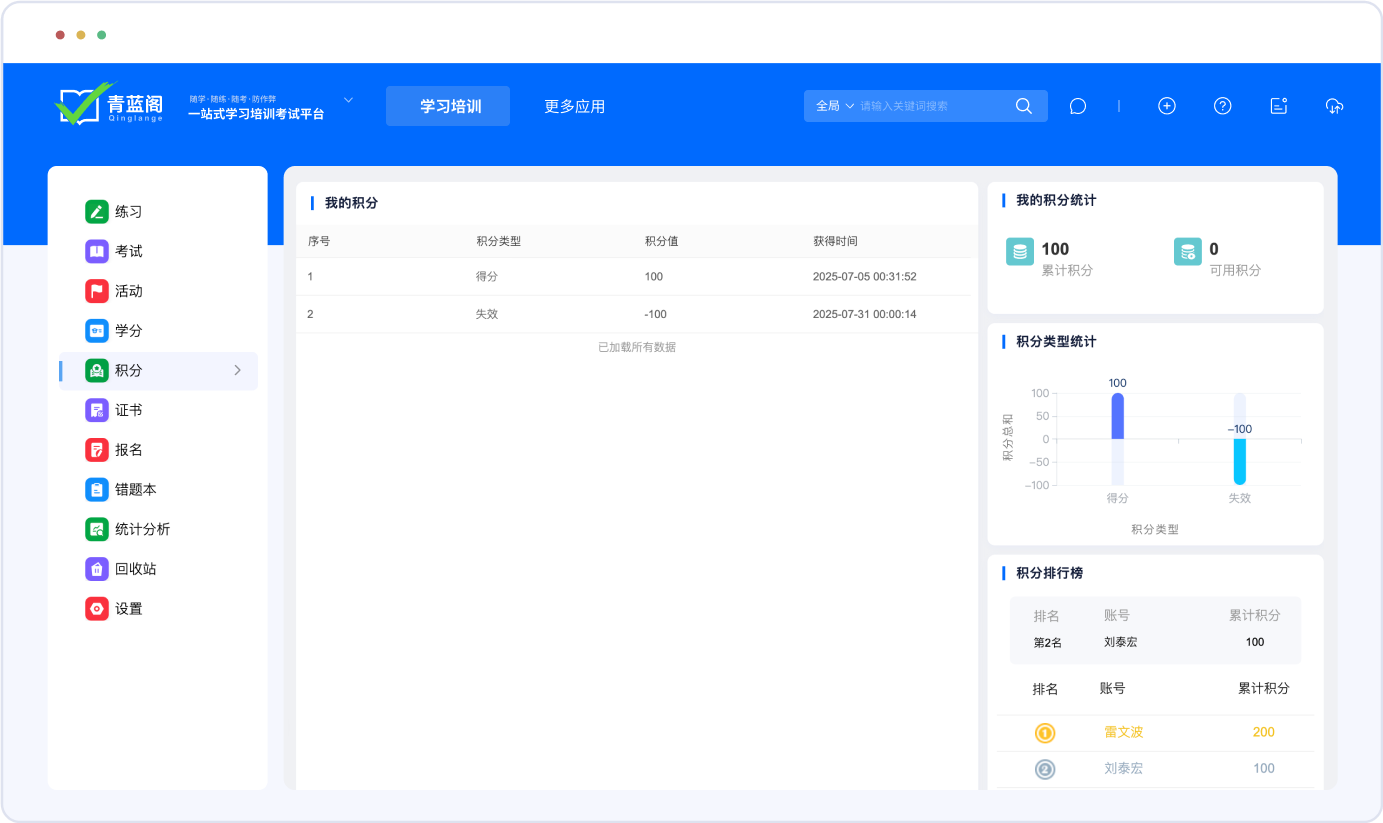Screen dimensions: 1383x823
Task: Click the chat message icon in header
Action: (1077, 106)
